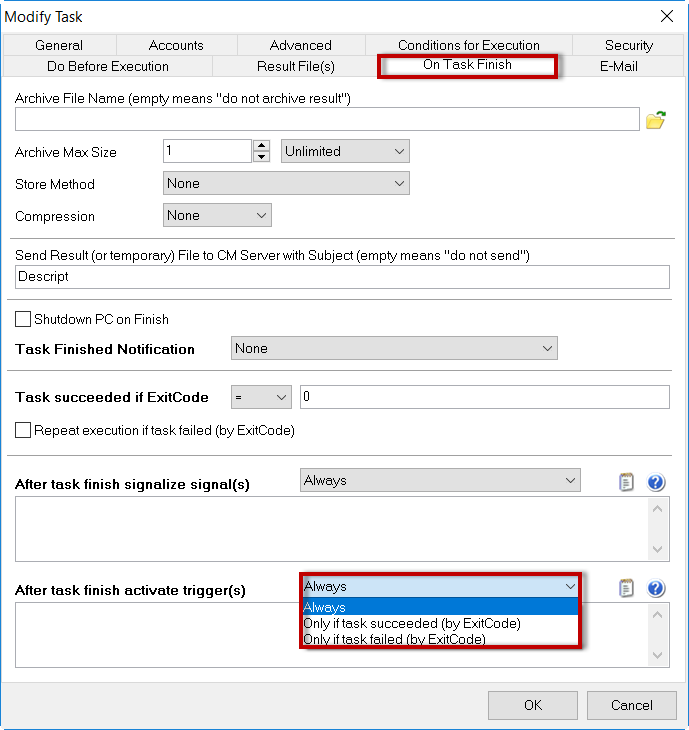The width and height of the screenshot is (689, 730).
Task: Open Task Finished Notification dropdown
Action: point(394,348)
